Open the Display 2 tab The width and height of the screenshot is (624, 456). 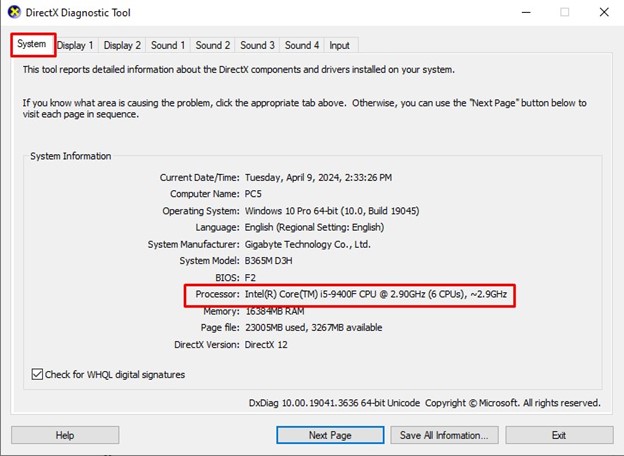[x=122, y=45]
